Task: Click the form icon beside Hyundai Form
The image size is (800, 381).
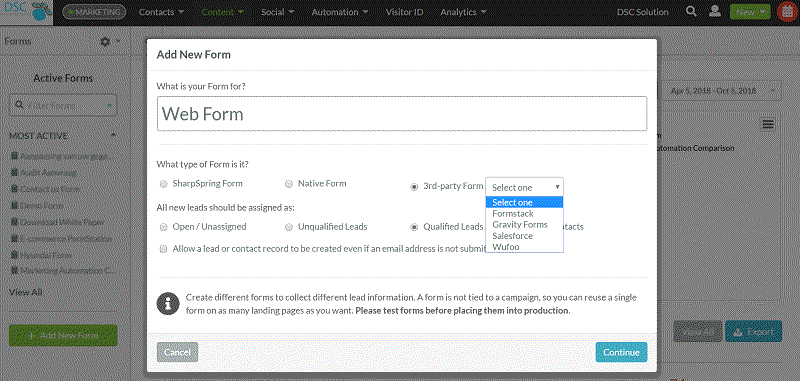Action: [14, 255]
